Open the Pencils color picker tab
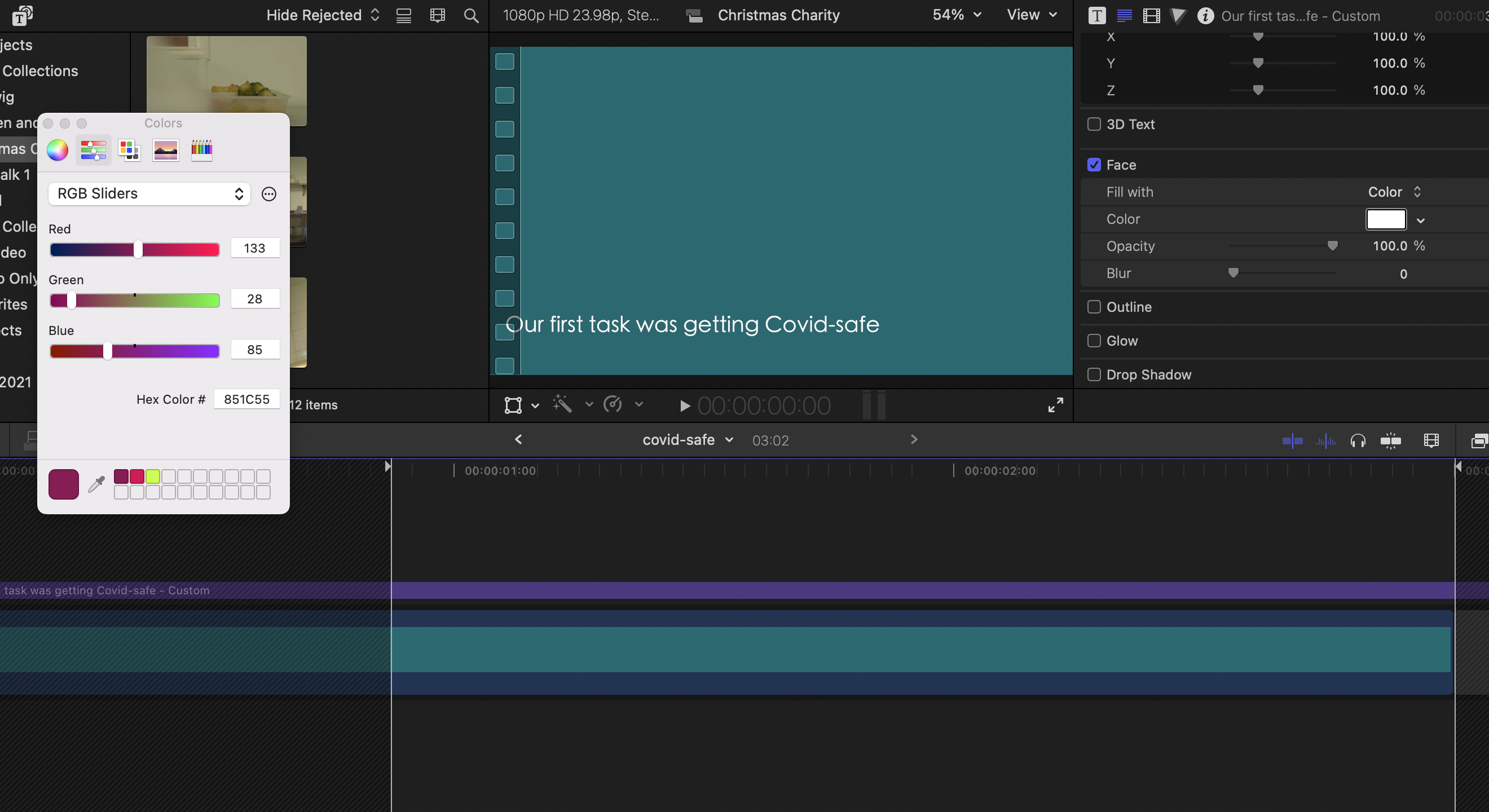Viewport: 1489px width, 812px height. click(x=202, y=150)
